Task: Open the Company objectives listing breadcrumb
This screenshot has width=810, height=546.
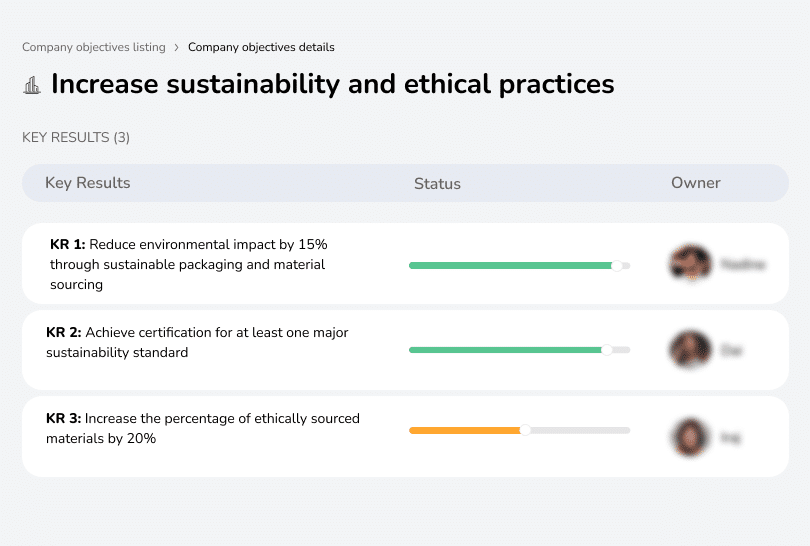Action: [x=94, y=47]
